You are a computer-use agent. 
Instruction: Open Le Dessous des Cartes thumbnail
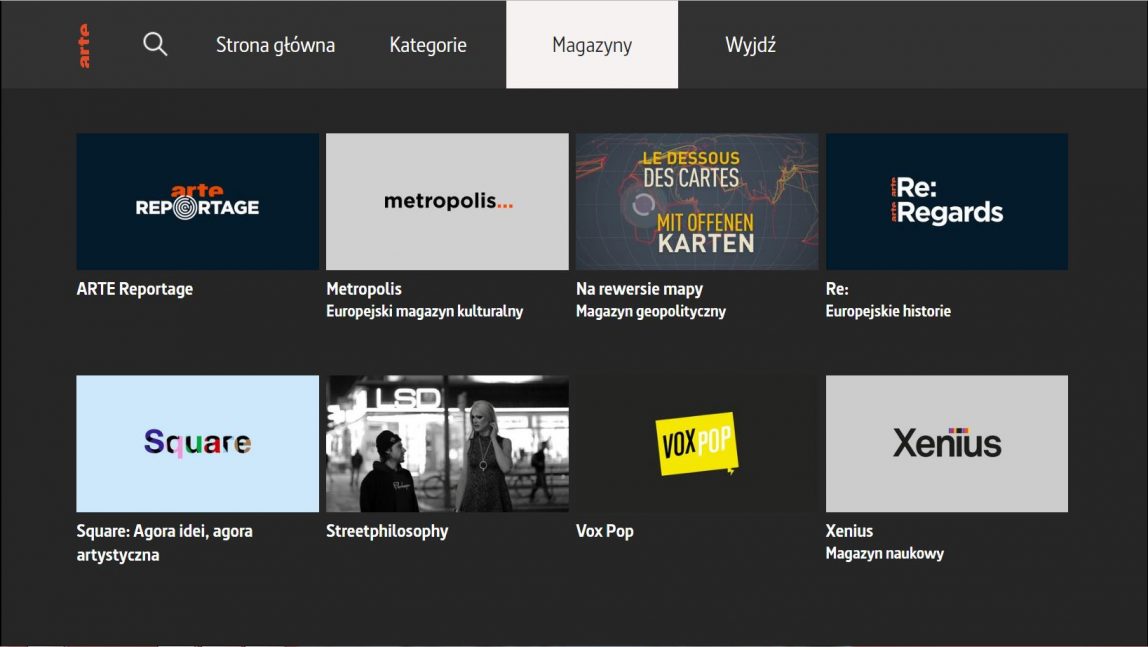[697, 201]
